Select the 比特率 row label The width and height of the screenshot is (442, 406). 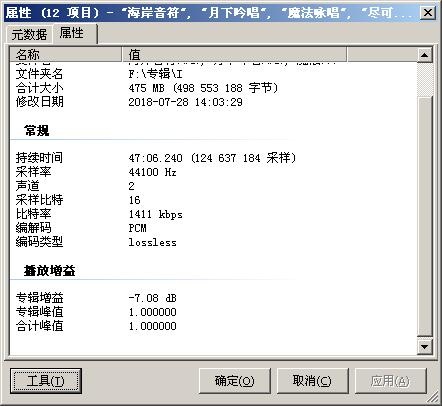pyautogui.click(x=33, y=214)
